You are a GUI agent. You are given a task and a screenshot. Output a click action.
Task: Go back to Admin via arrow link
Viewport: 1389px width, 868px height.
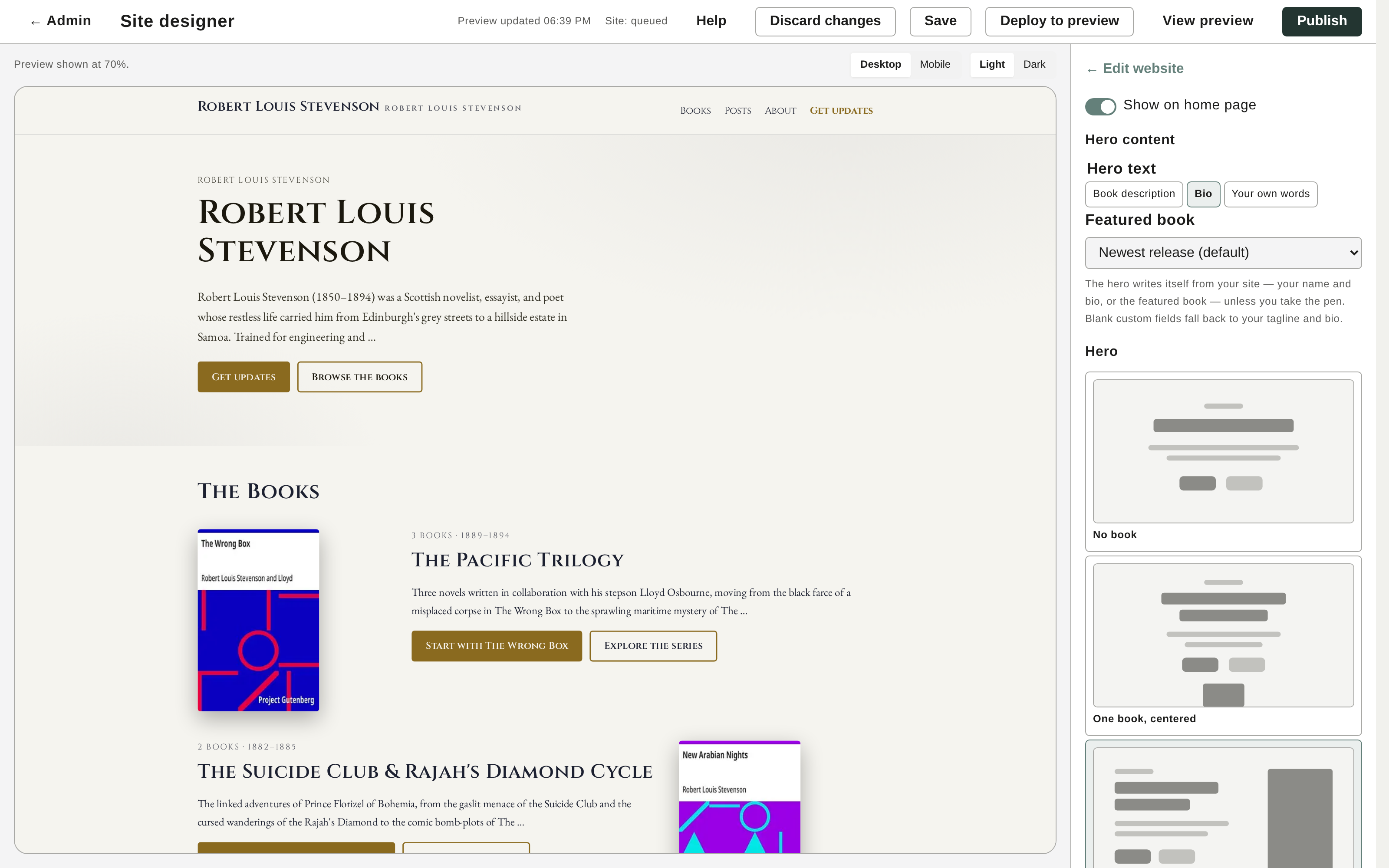click(x=60, y=21)
